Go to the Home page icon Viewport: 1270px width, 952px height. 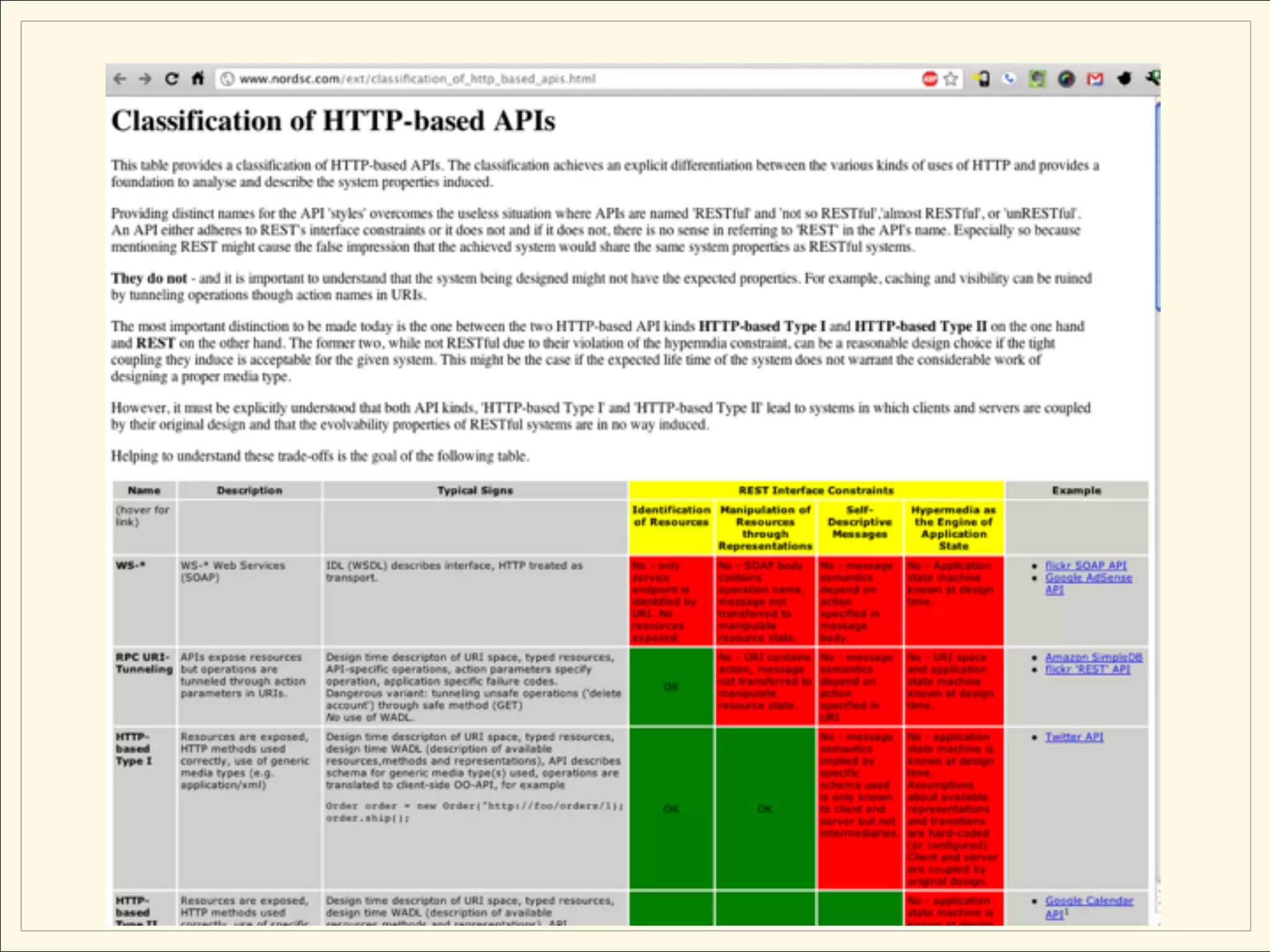(x=198, y=79)
